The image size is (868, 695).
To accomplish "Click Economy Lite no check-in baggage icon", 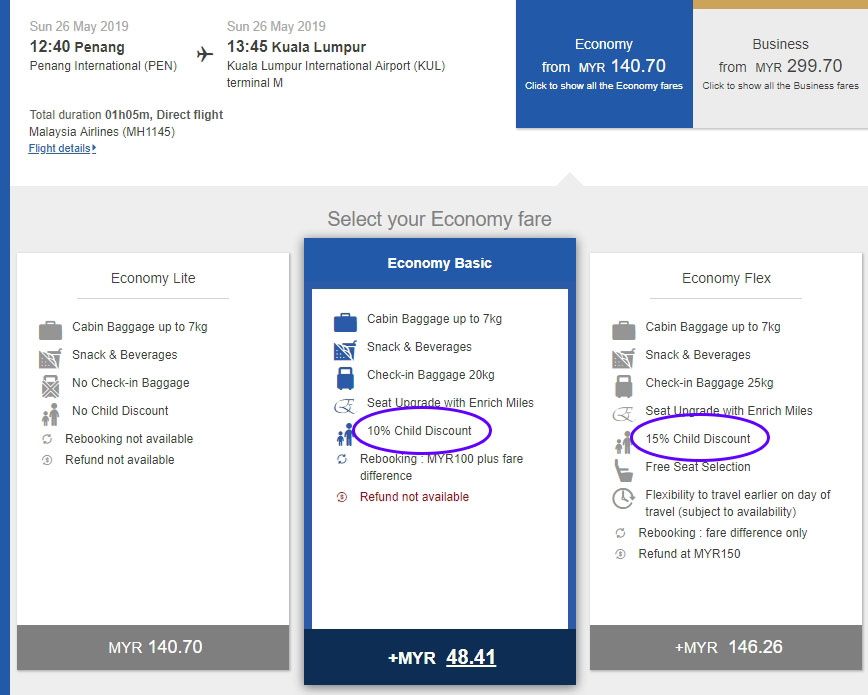I will click(50, 385).
